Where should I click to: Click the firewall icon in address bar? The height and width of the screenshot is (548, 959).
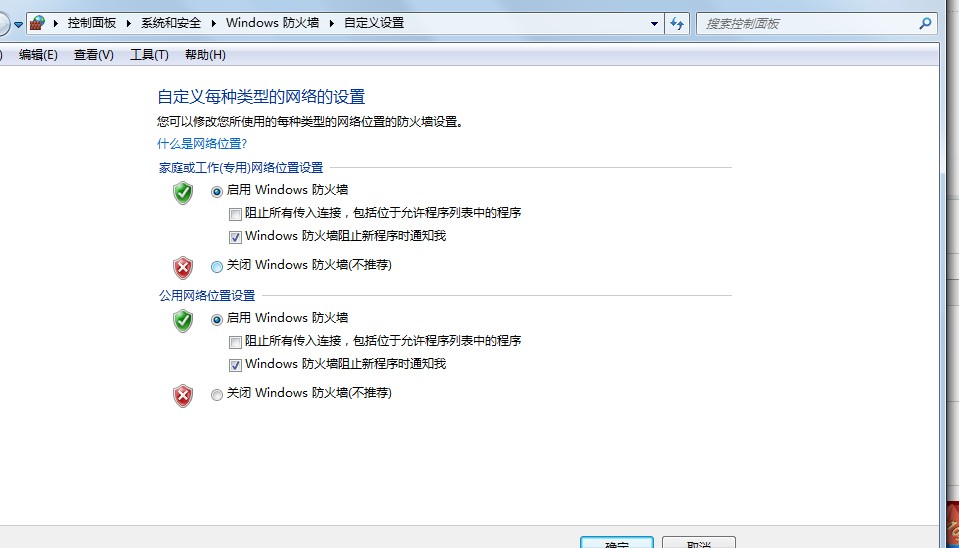38,23
